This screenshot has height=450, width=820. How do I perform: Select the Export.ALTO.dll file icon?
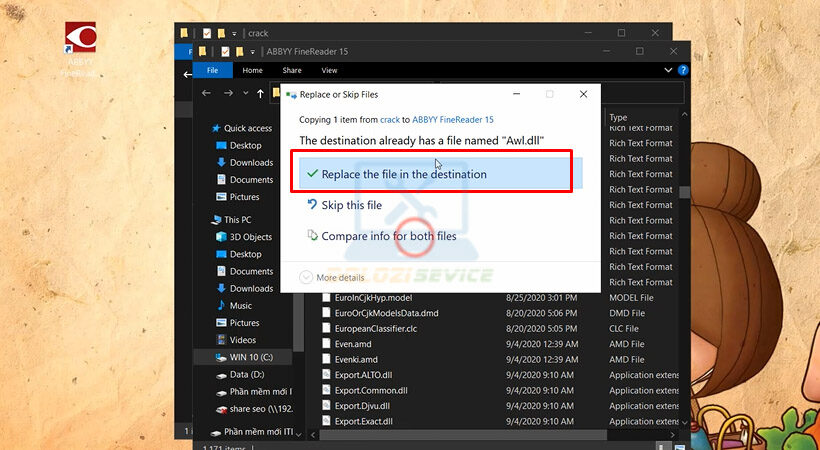(x=326, y=374)
